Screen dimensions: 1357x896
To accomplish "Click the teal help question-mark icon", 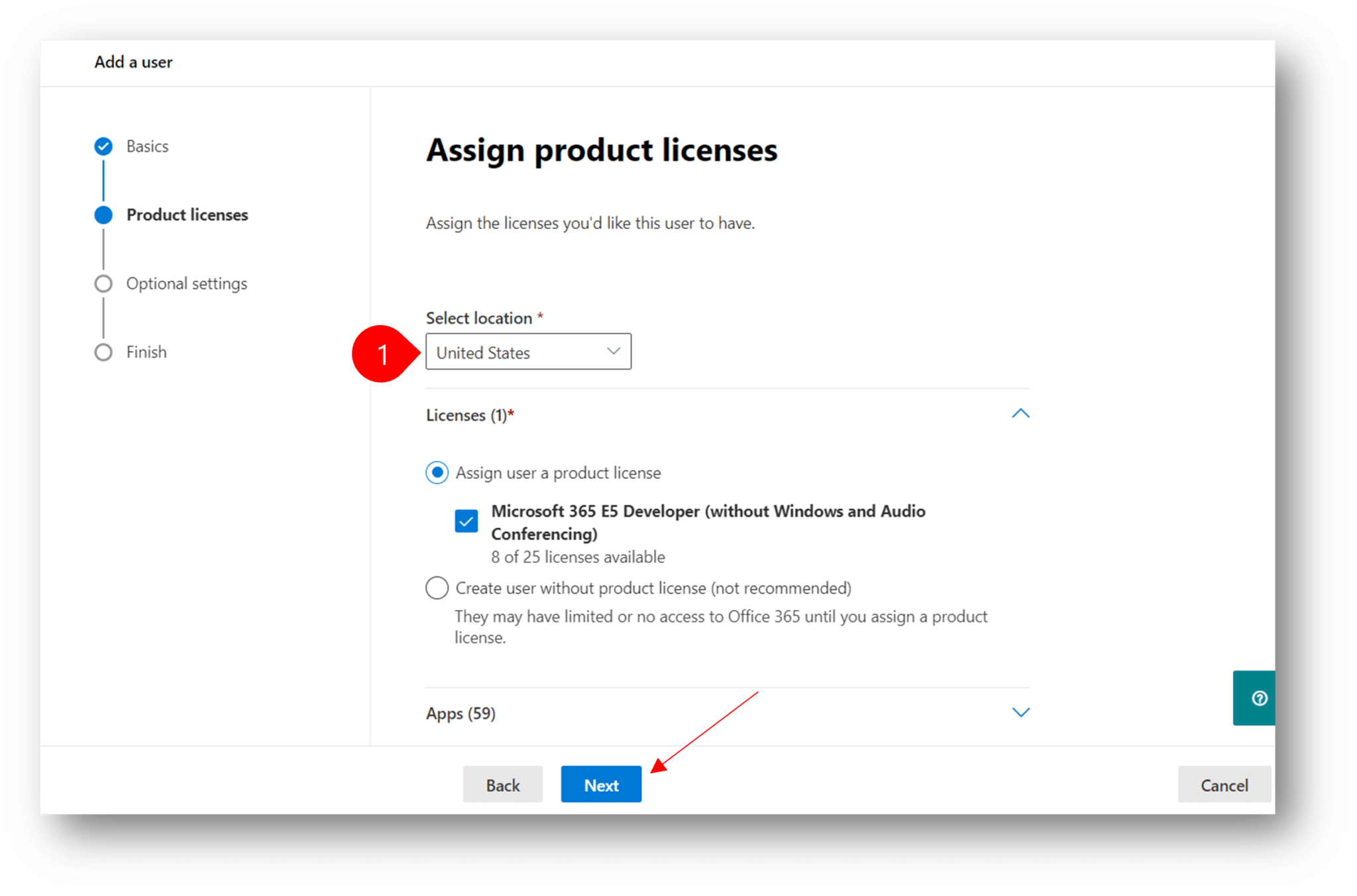I will pos(1258,698).
